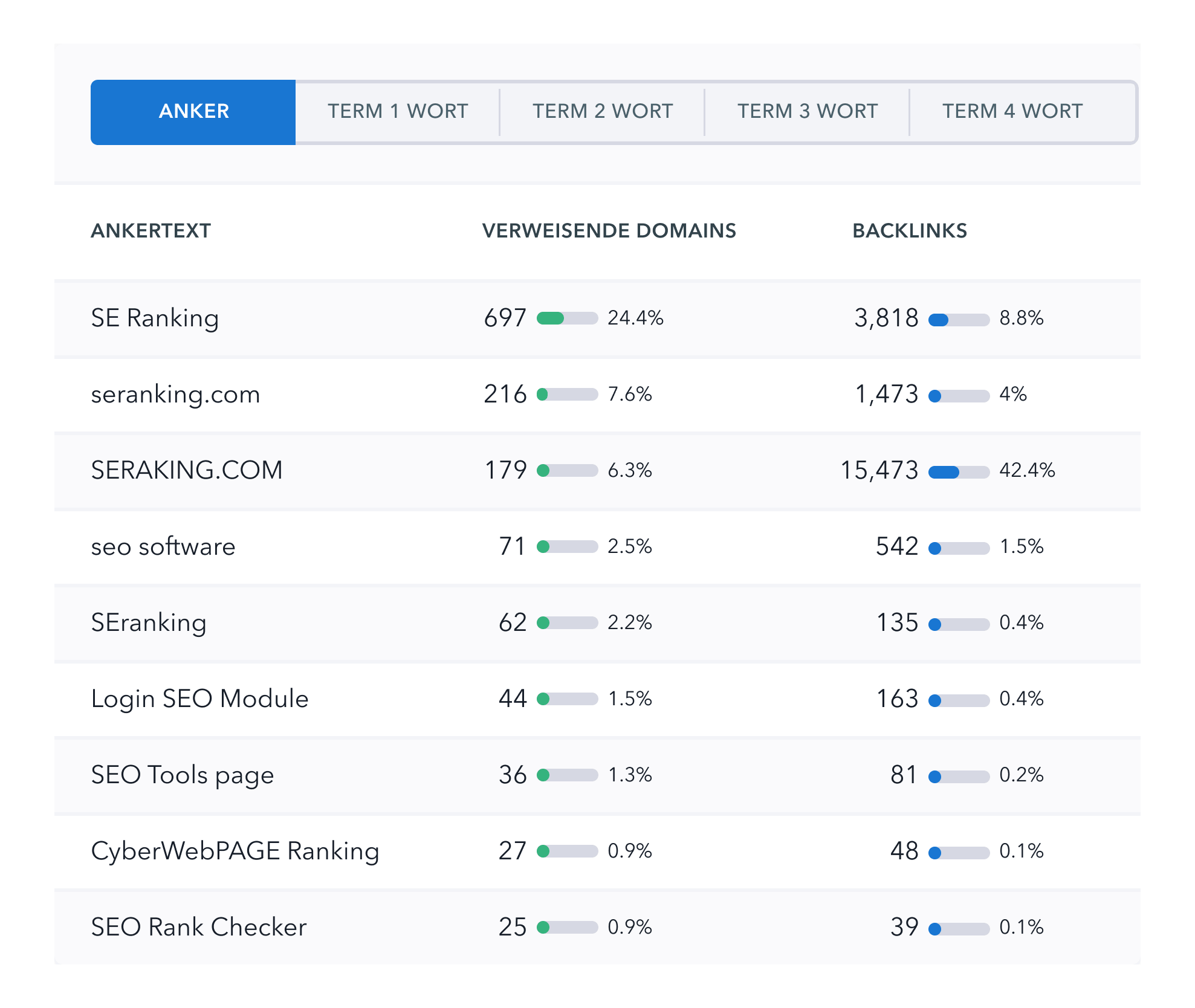Screen dimensions: 1195x1008
Task: Click backlinks count 15,473
Action: (x=879, y=470)
